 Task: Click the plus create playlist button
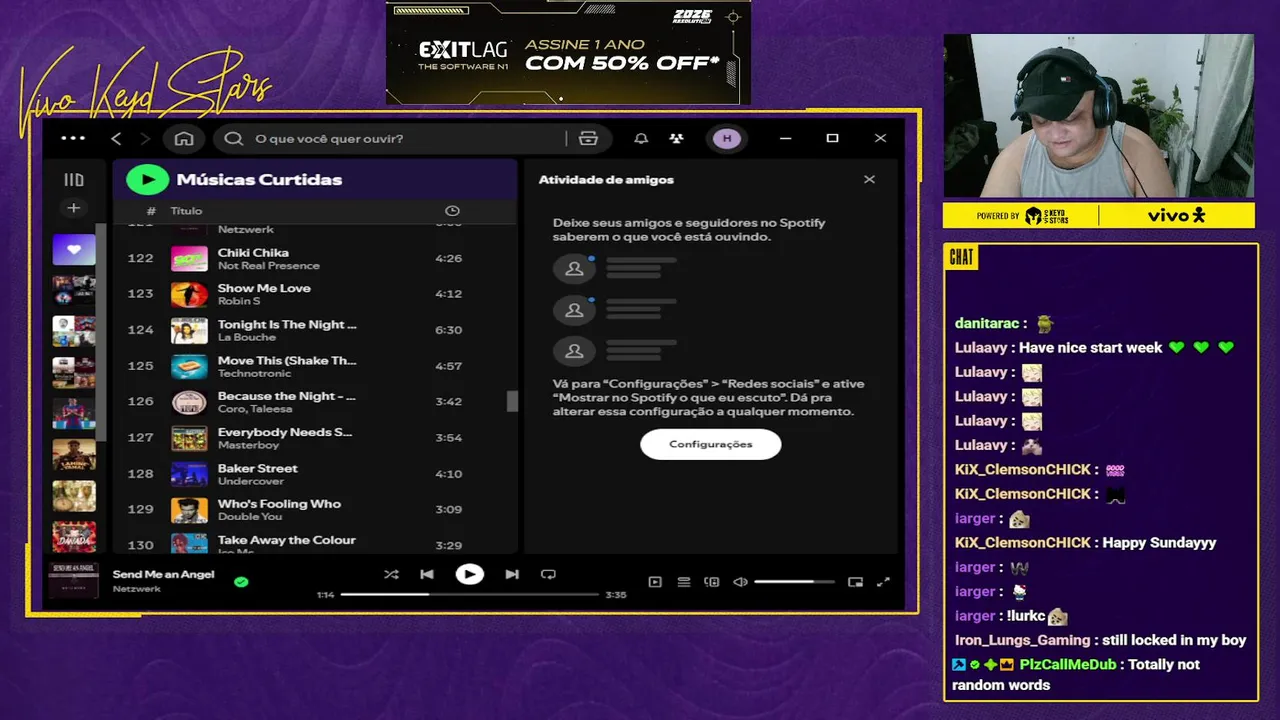tap(74, 208)
